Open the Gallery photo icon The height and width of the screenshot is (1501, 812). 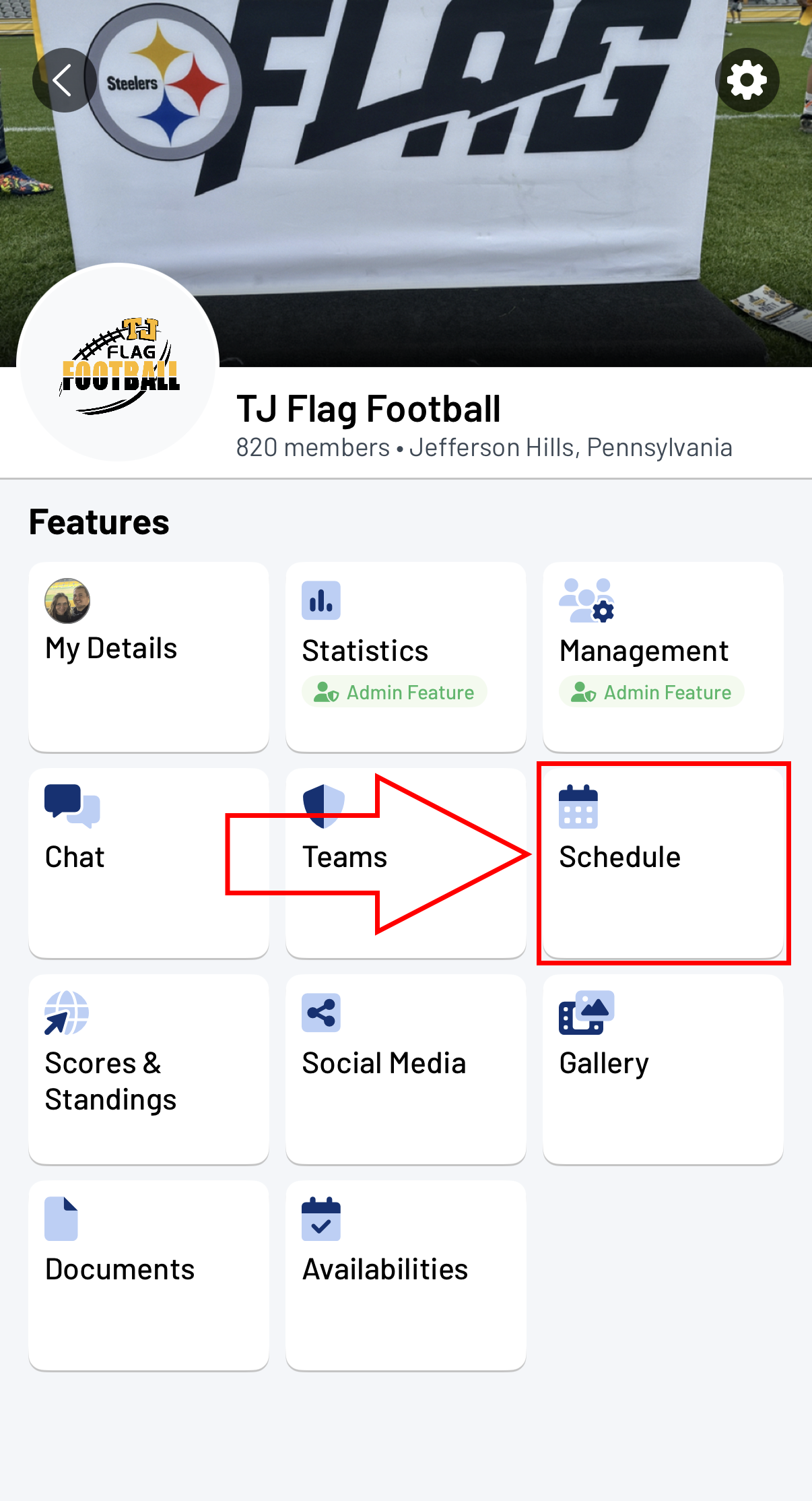586,1013
